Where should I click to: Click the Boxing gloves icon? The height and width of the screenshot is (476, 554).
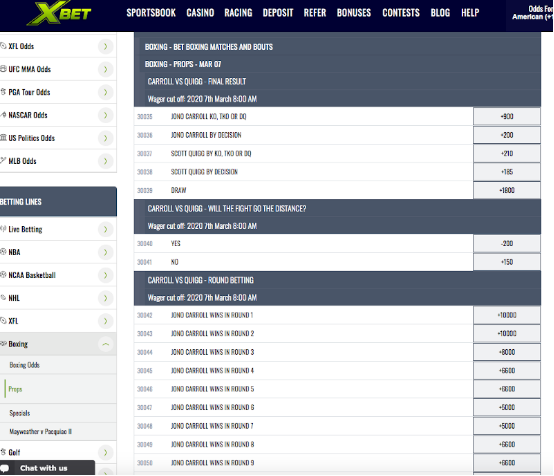[x=3, y=343]
